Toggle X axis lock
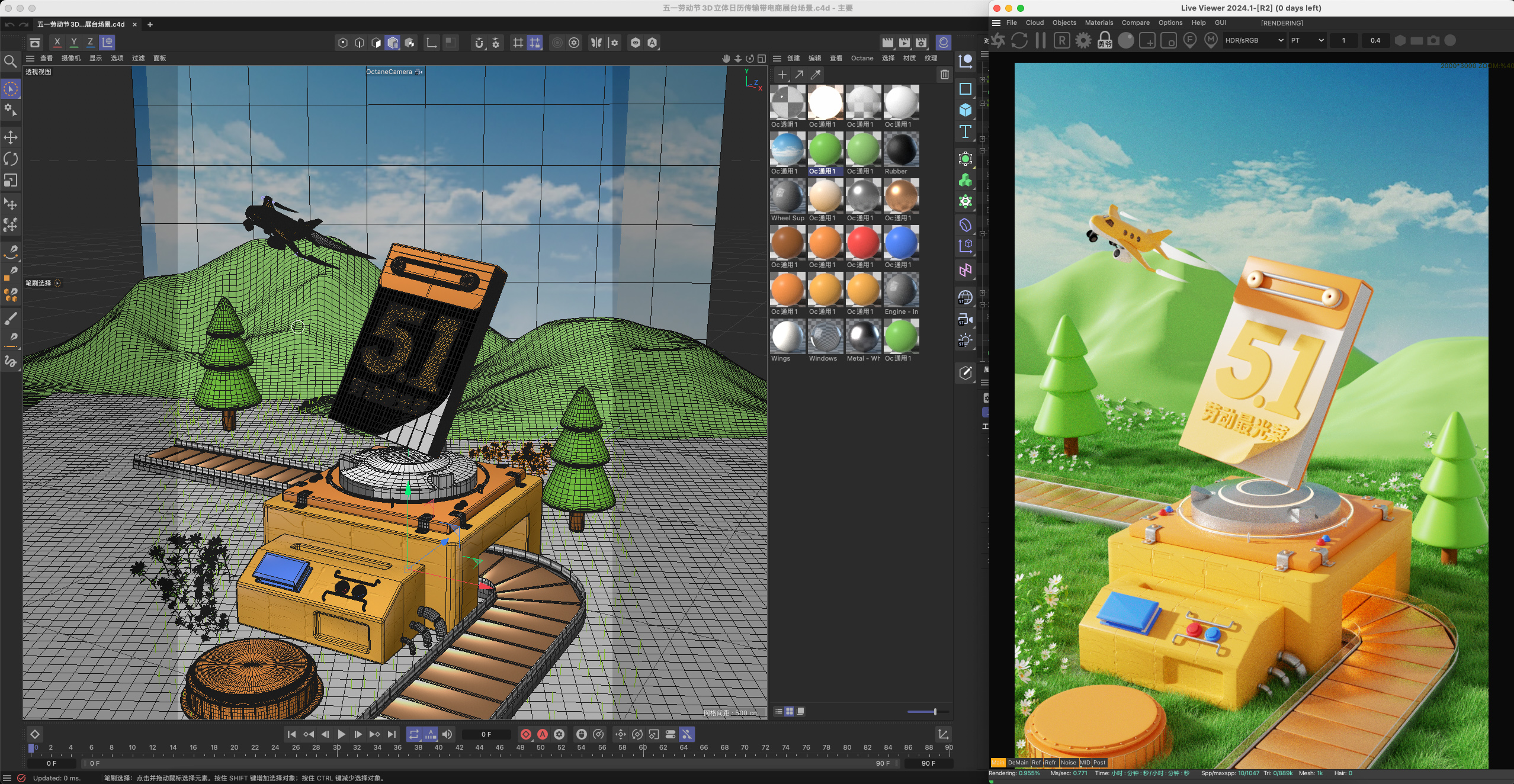 [x=57, y=43]
